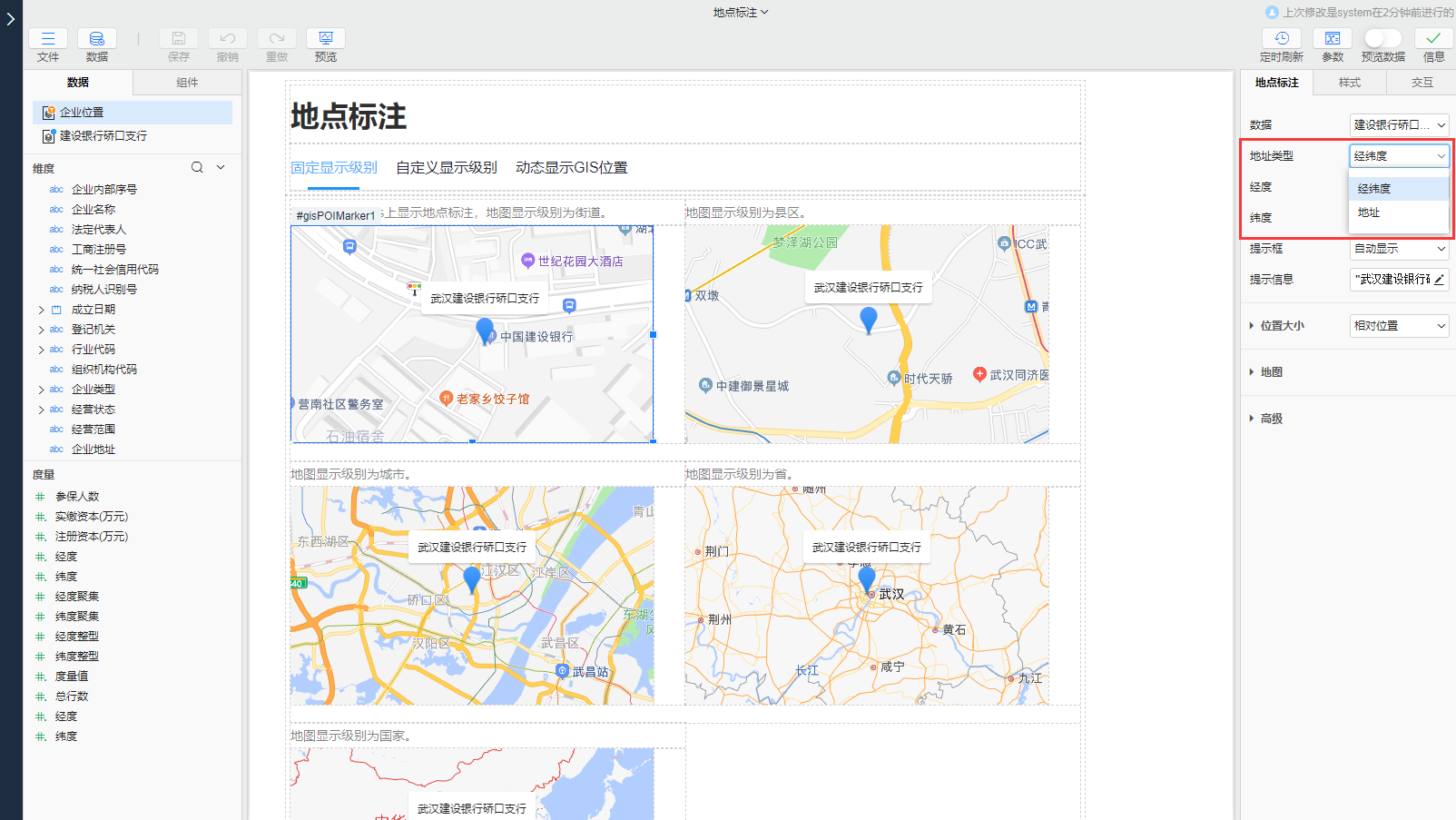Screen dimensions: 1456x820
Task: Open 预览 preview with the monitor icon
Action: [x=325, y=38]
